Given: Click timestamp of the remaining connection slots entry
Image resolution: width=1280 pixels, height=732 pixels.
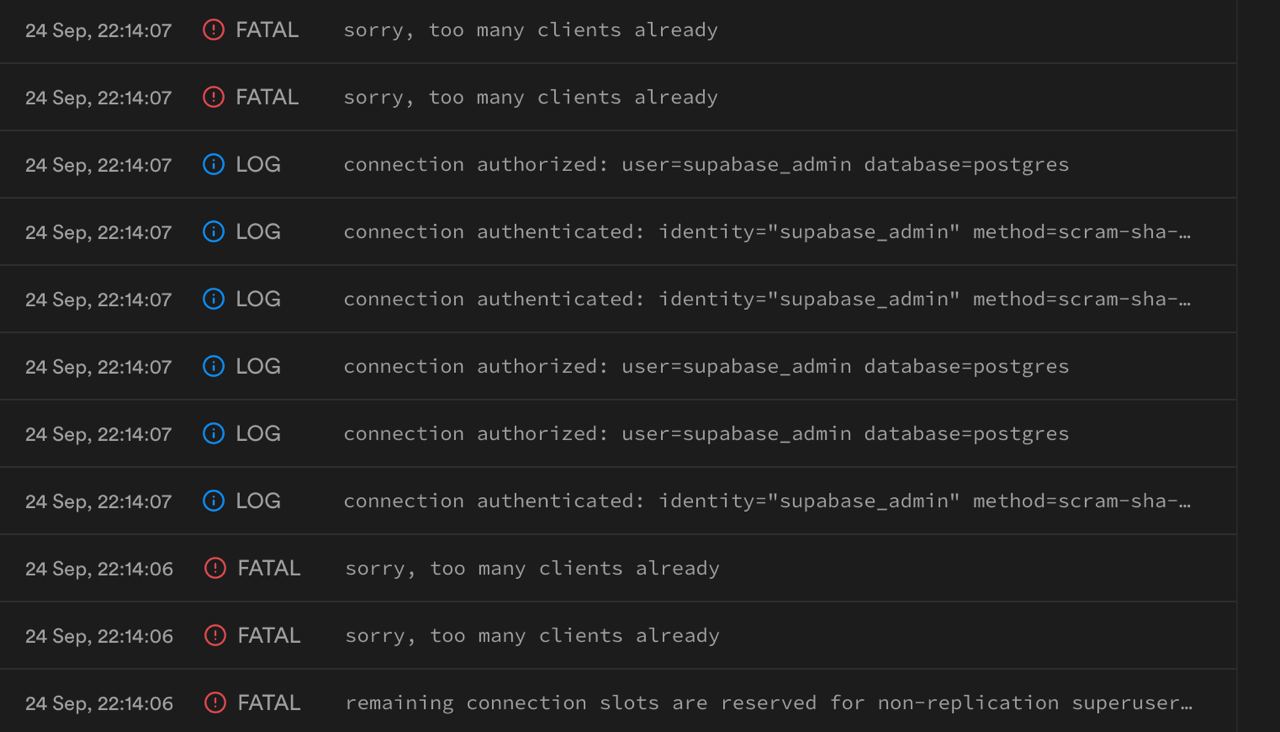Looking at the screenshot, I should [99, 704].
